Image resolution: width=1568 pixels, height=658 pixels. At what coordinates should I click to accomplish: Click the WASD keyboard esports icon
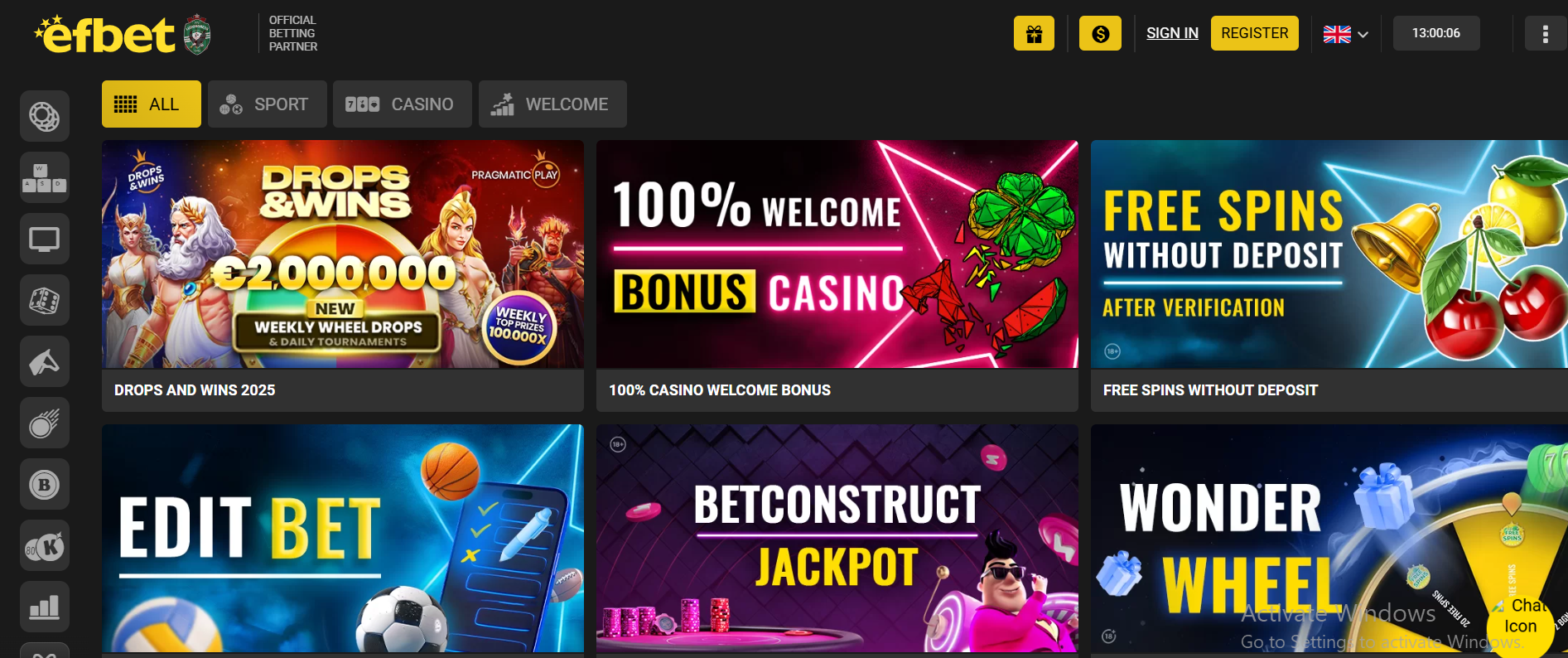[45, 177]
